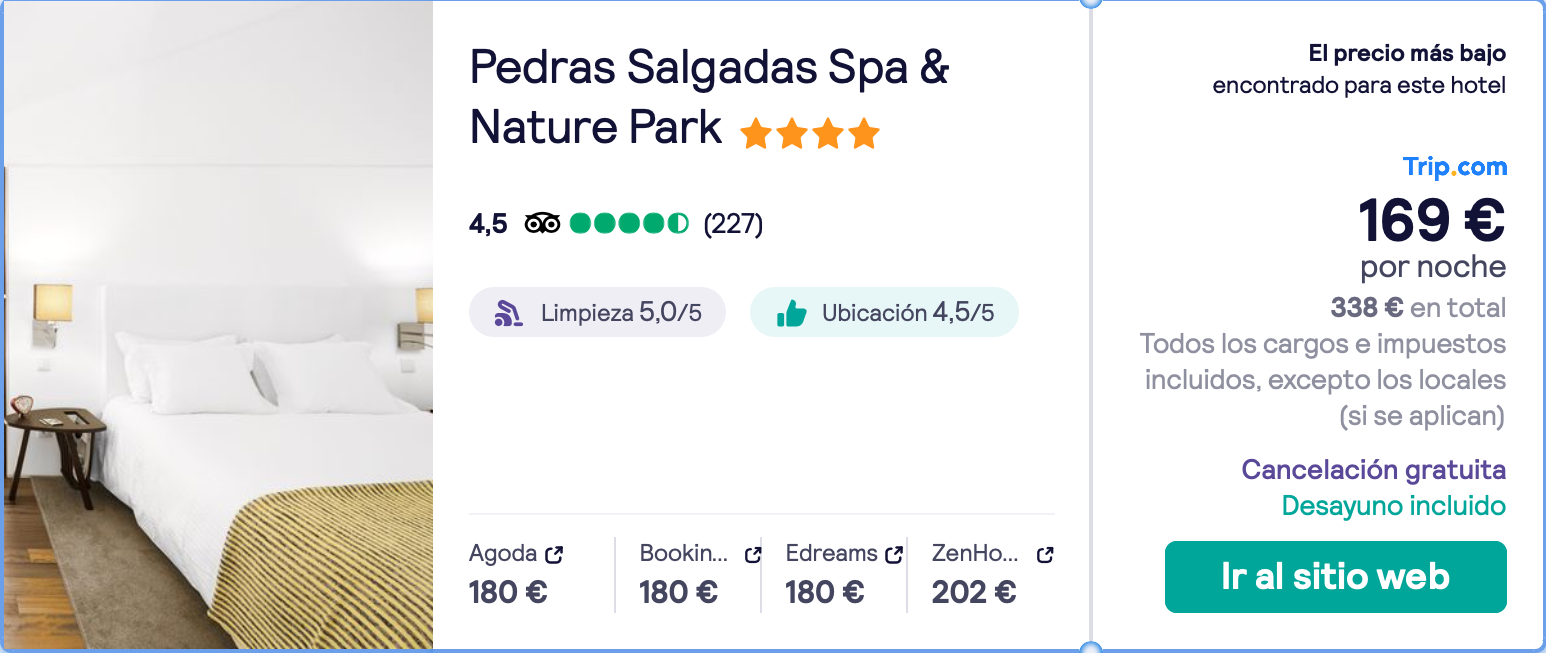Click the 169 € nightly price
The image size is (1546, 653).
[x=1431, y=220]
